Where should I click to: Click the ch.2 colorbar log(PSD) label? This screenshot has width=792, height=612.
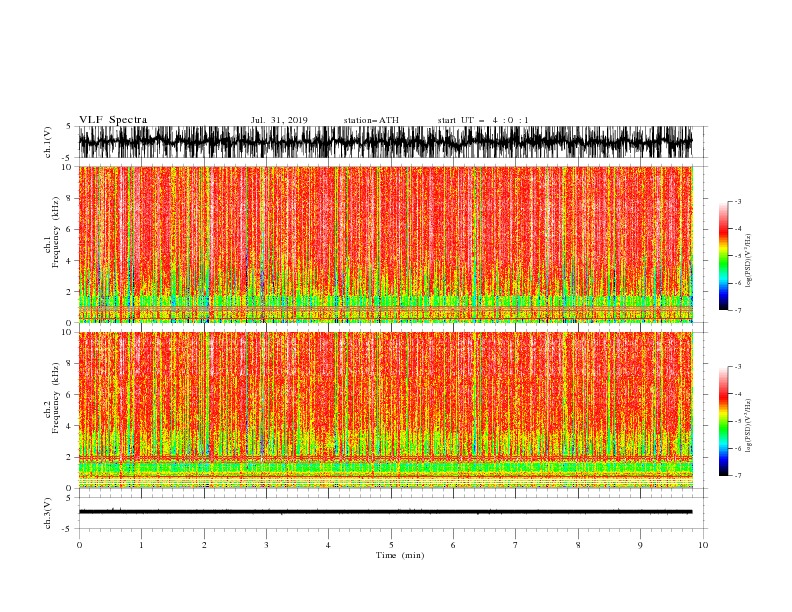pos(748,426)
